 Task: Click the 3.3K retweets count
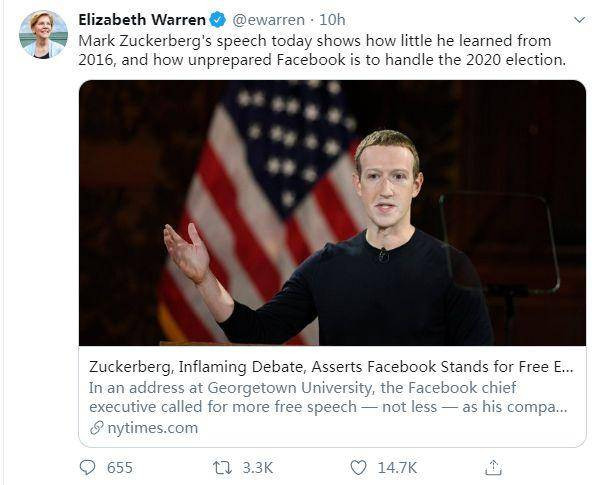click(x=258, y=467)
